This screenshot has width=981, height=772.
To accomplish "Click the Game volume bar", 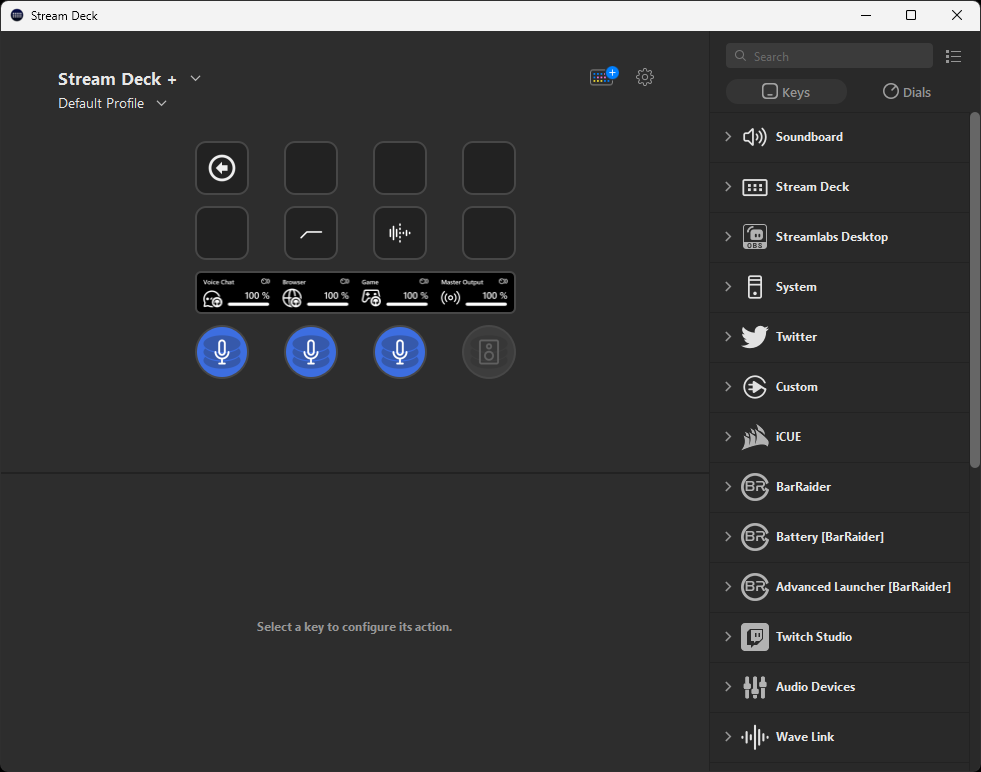I will 407,304.
